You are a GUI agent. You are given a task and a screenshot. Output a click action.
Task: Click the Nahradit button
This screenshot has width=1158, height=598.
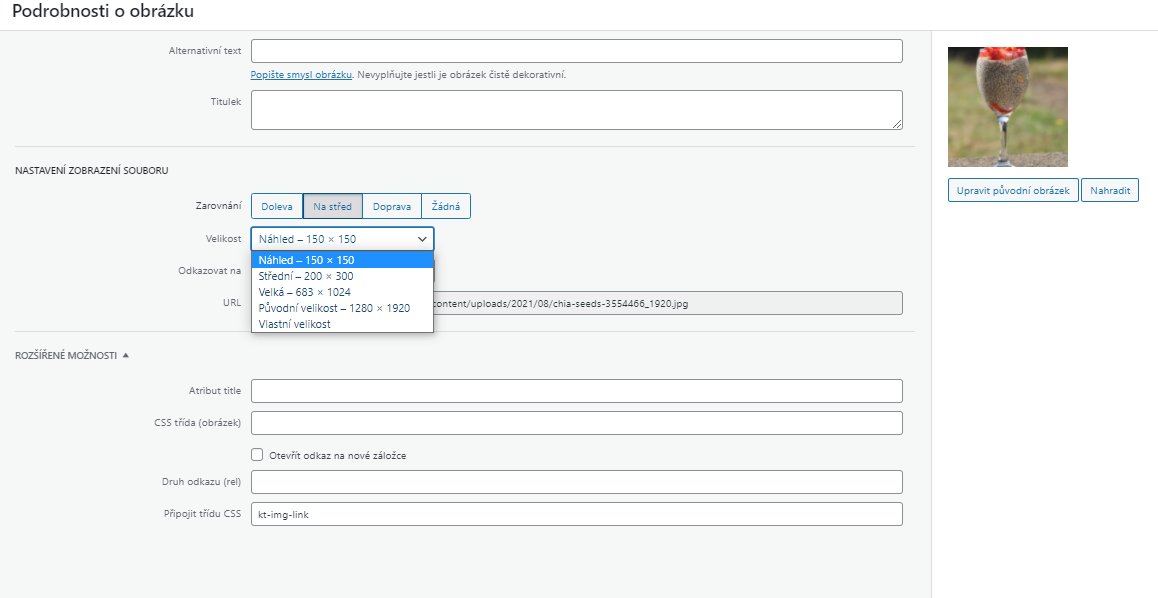[1109, 190]
